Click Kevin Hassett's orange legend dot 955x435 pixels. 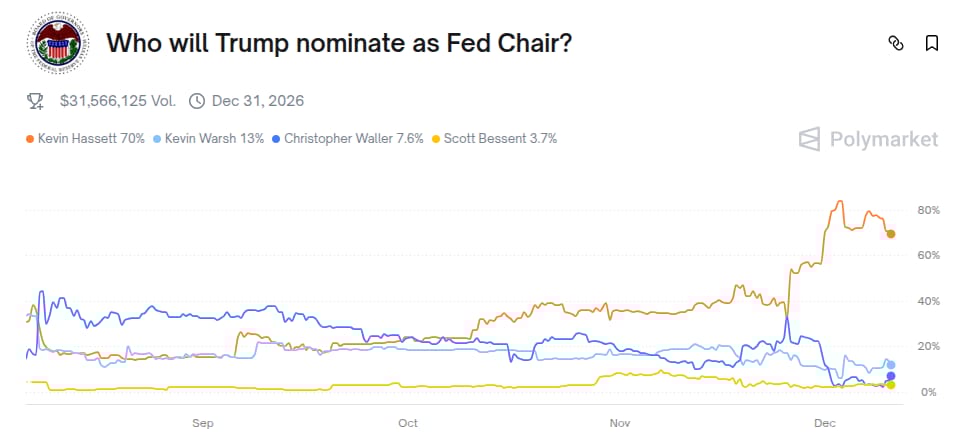coord(30,138)
